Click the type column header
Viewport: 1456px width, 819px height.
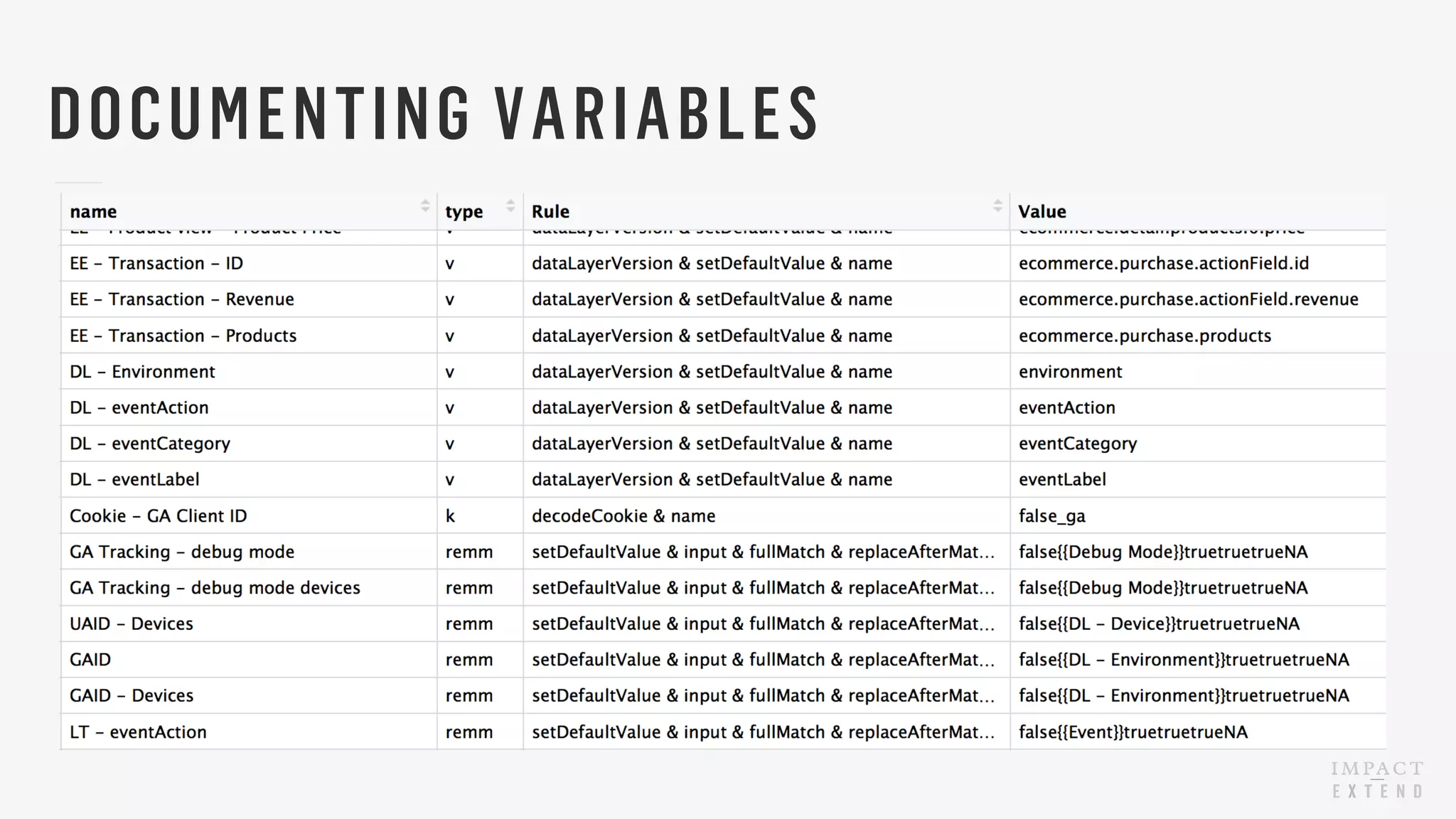pos(481,211)
